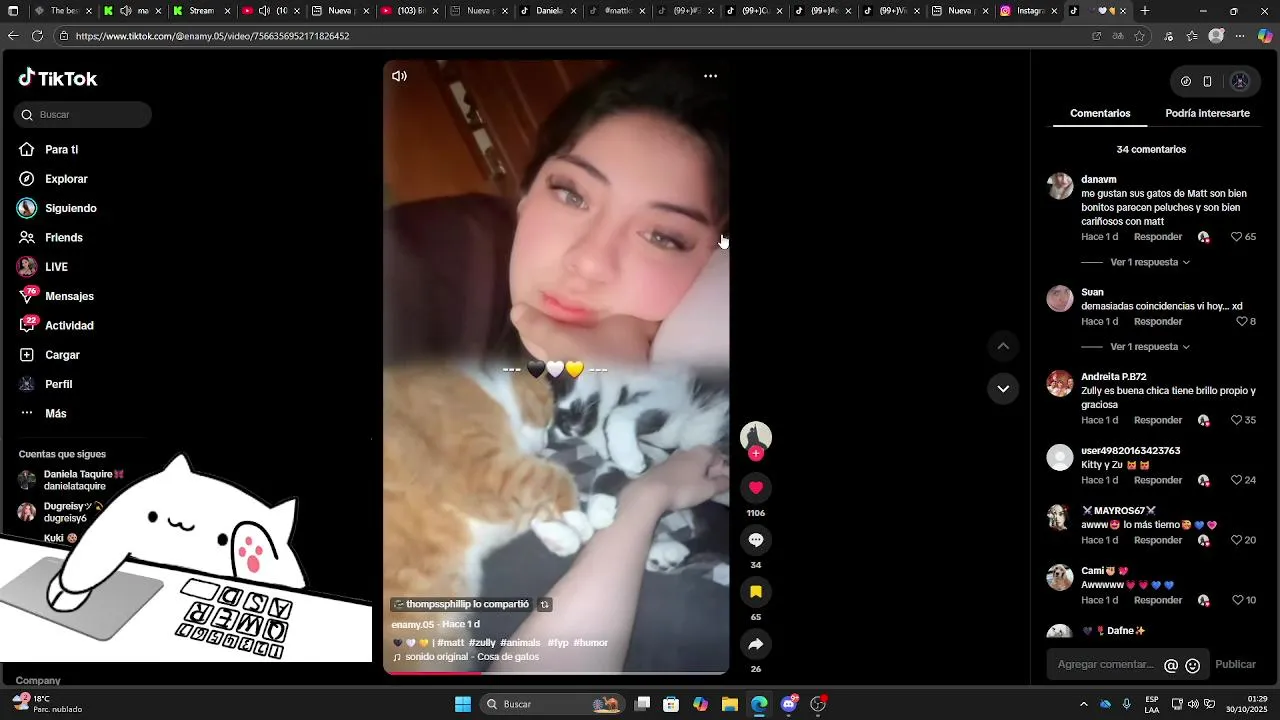
Task: Open the emoji picker in comment box
Action: point(1192,665)
